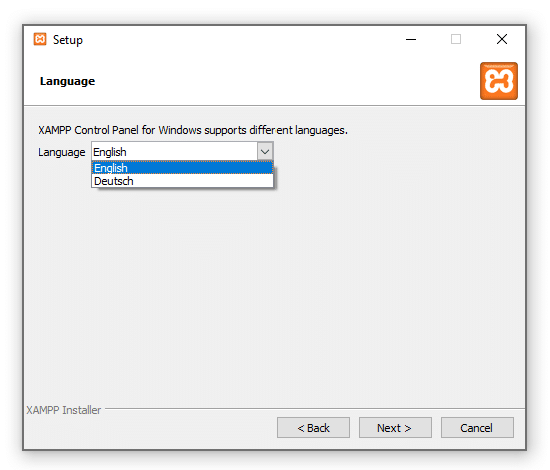Viewport: 550px width, 470px height.
Task: Click the Language combo box field
Action: [182, 152]
